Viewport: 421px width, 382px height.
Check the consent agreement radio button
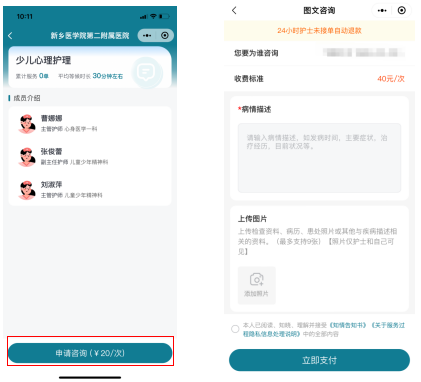(235, 329)
